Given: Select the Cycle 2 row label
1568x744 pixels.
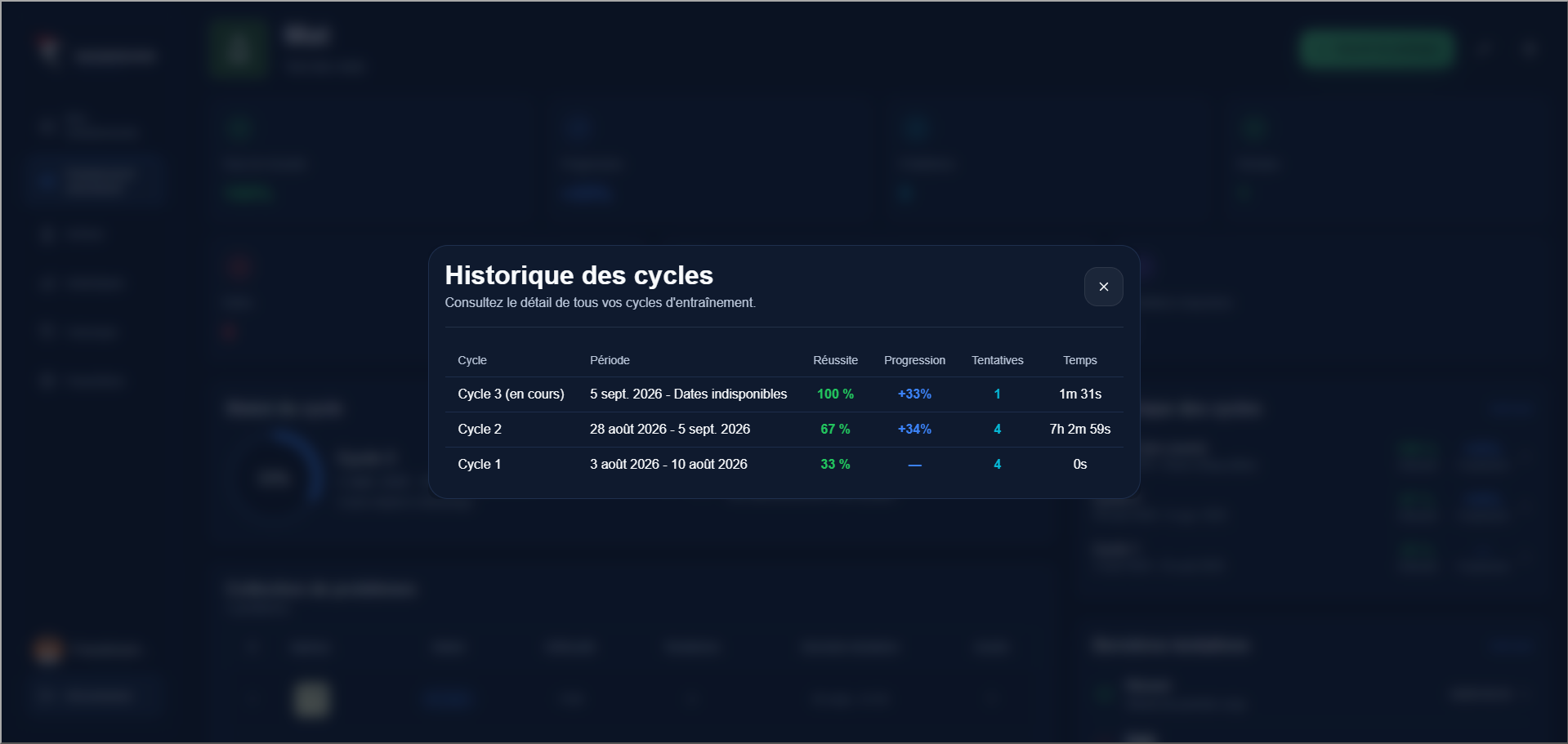Looking at the screenshot, I should 480,429.
